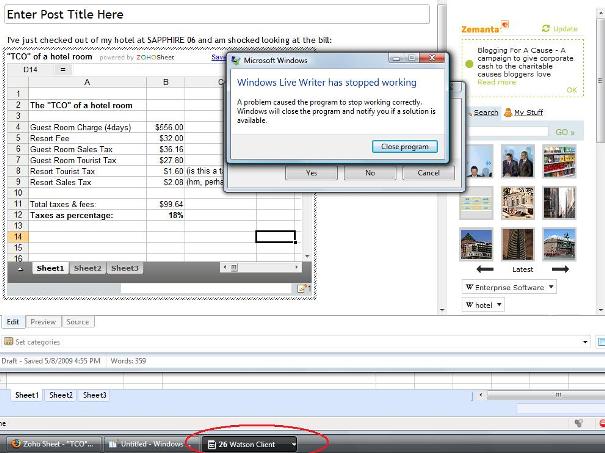605x453 pixels.
Task: Click the Zemanta search input box
Action: (507, 132)
